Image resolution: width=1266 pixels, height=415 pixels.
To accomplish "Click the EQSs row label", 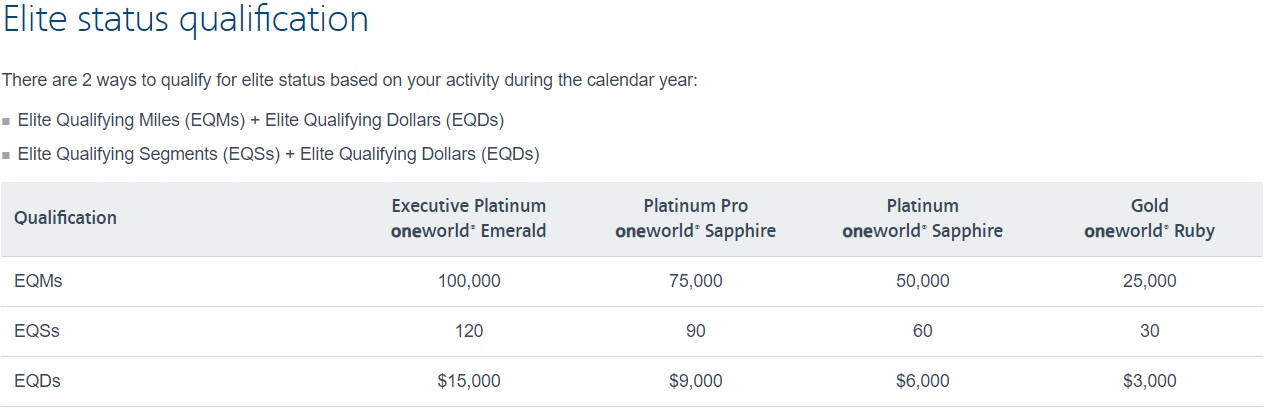I will tap(37, 331).
